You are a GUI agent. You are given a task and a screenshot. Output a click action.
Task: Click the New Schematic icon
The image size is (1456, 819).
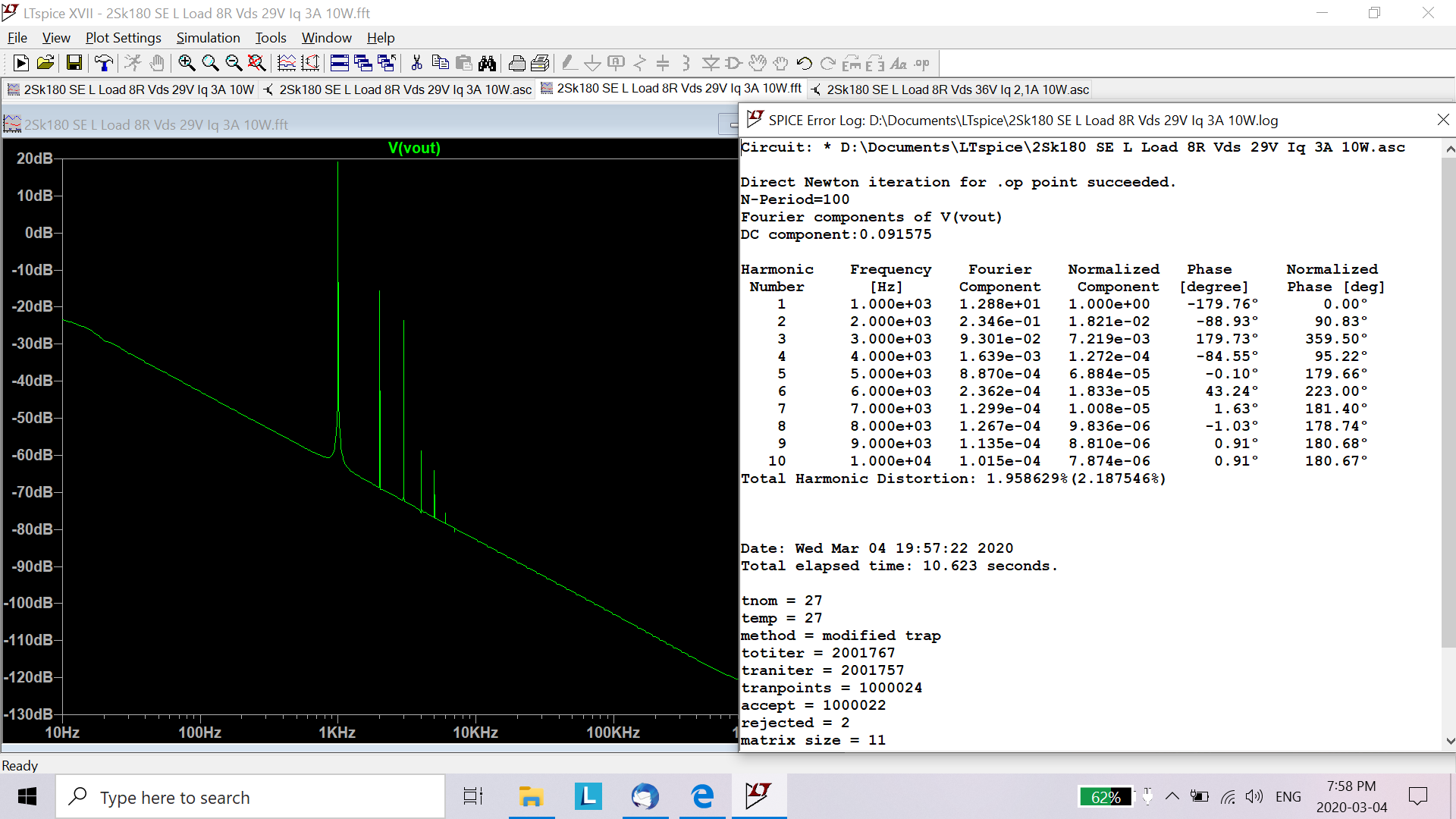point(21,64)
